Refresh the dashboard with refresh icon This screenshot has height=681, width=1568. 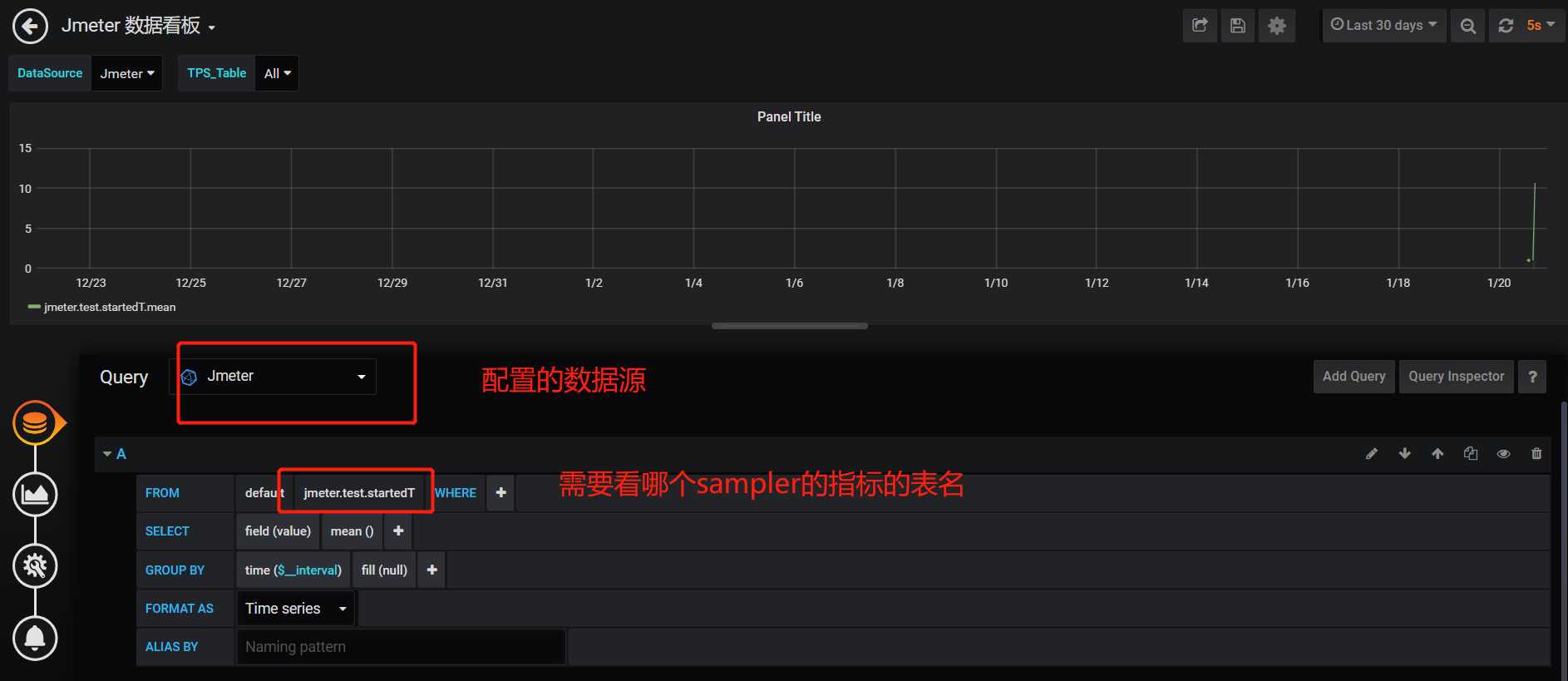coord(1506,26)
